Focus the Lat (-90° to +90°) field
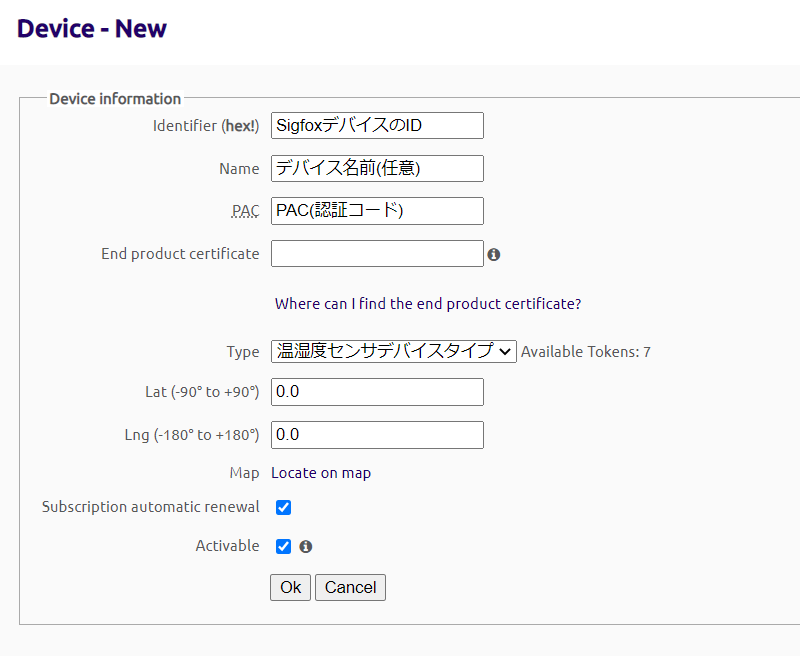The height and width of the screenshot is (656, 800). point(377,392)
